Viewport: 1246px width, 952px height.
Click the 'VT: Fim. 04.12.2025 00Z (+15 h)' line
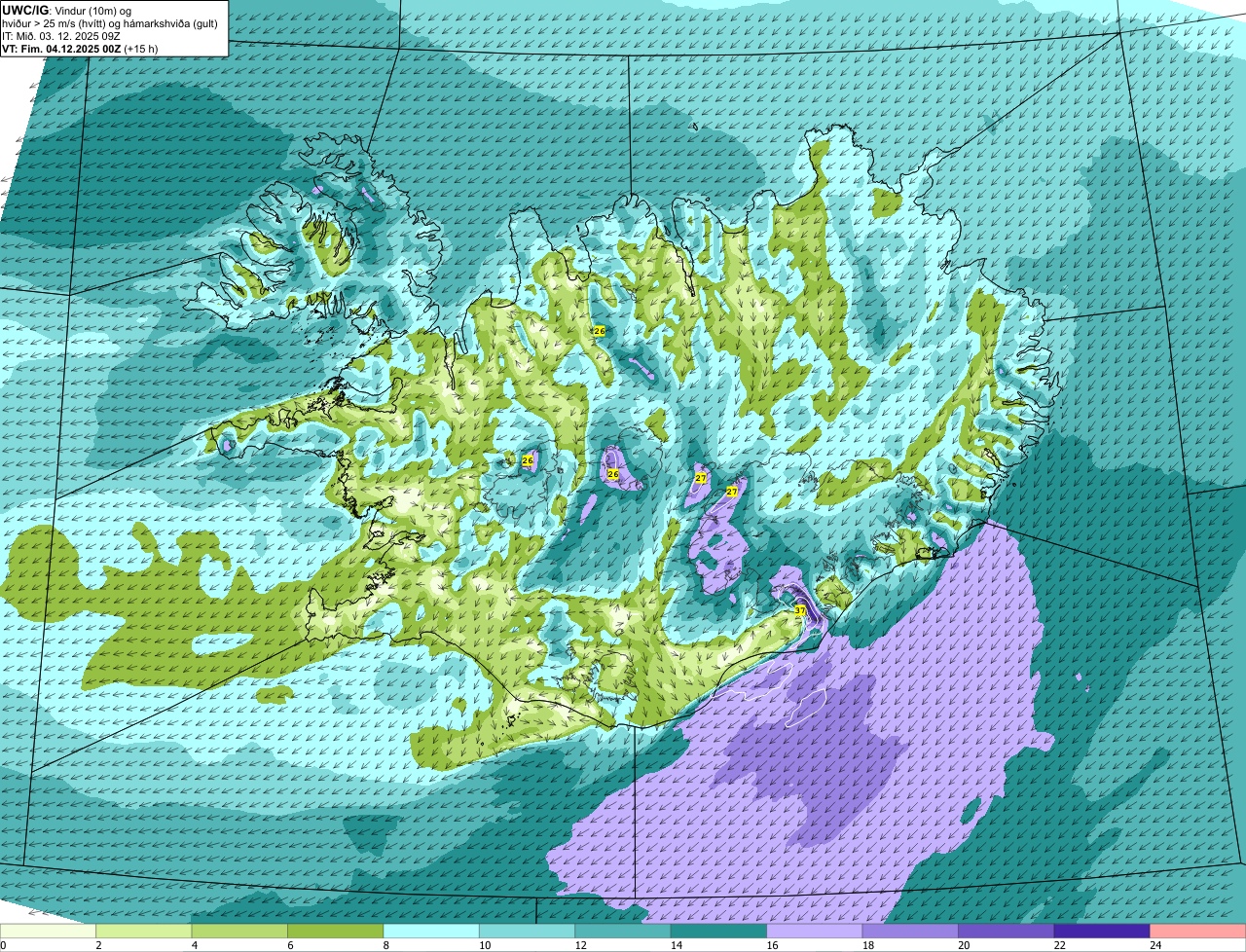[80, 49]
